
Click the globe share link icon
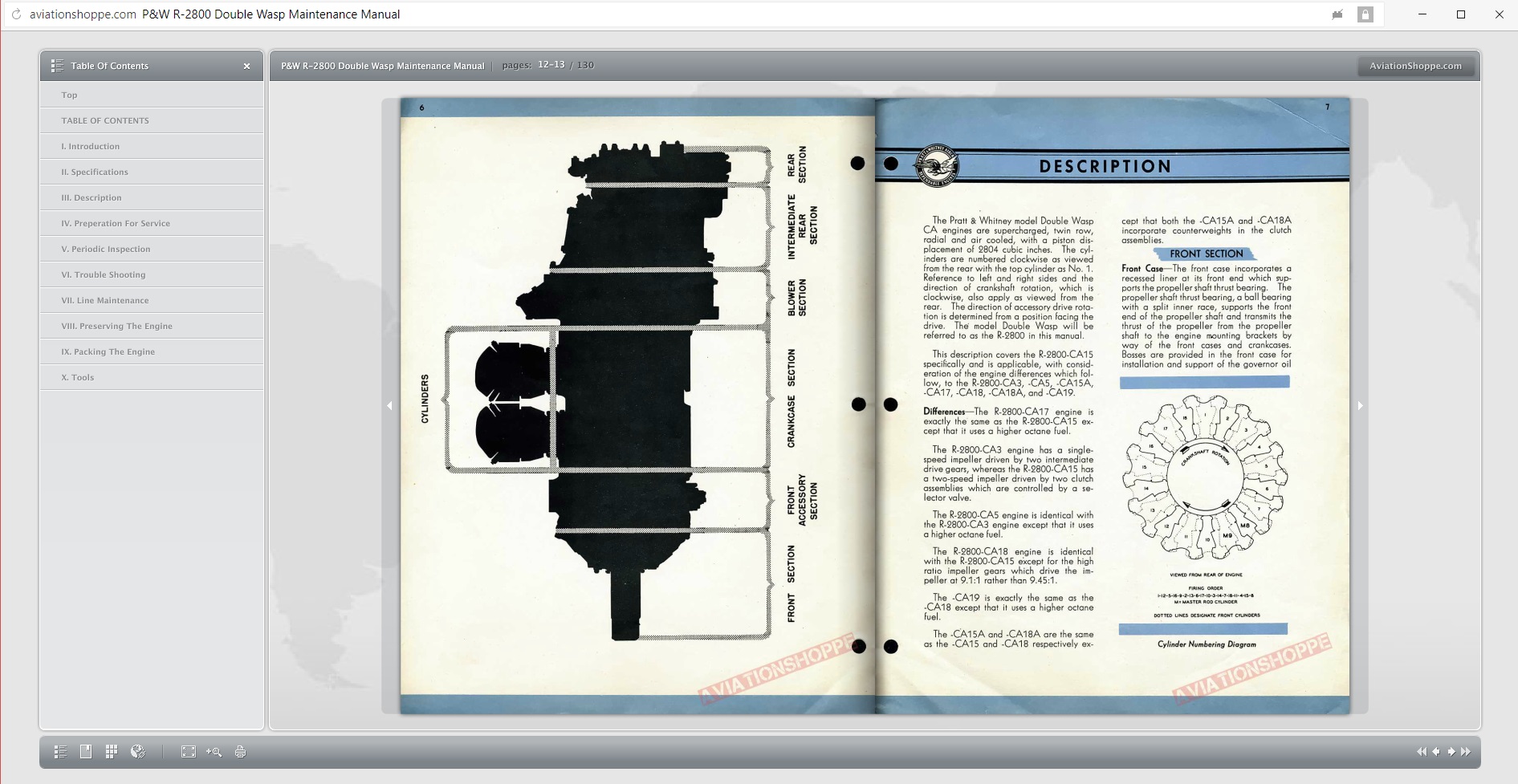tap(138, 752)
